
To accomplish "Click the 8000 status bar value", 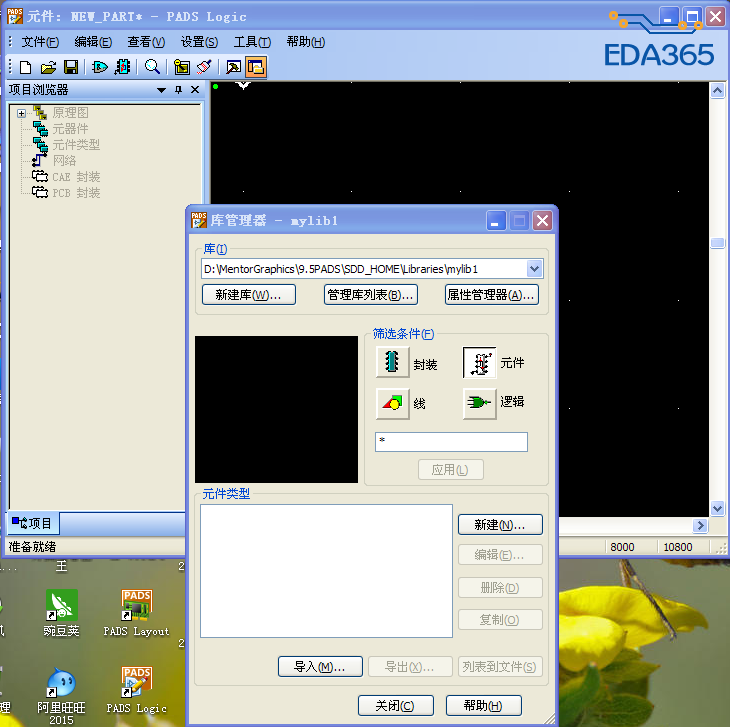I will point(622,547).
